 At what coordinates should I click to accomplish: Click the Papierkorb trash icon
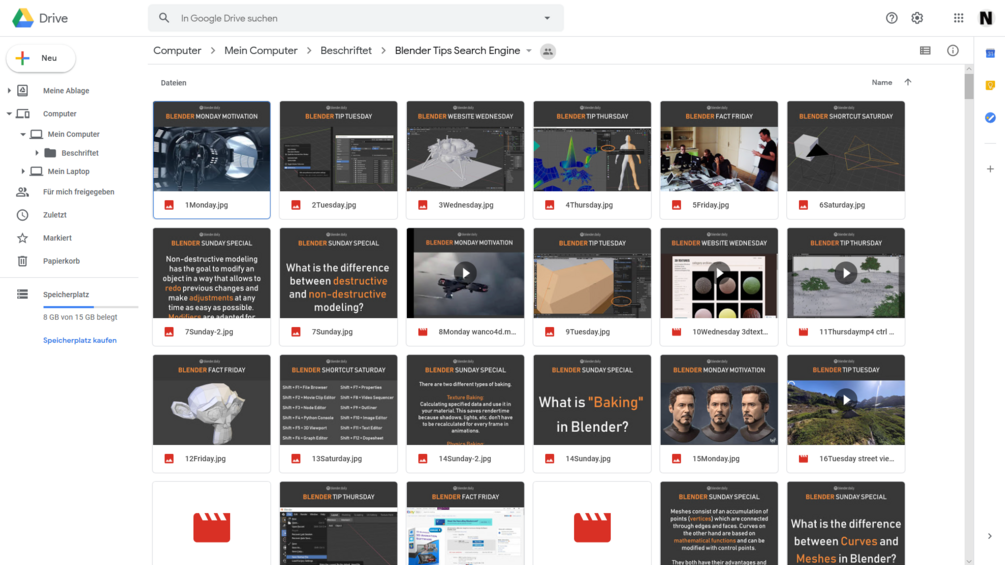coord(22,261)
